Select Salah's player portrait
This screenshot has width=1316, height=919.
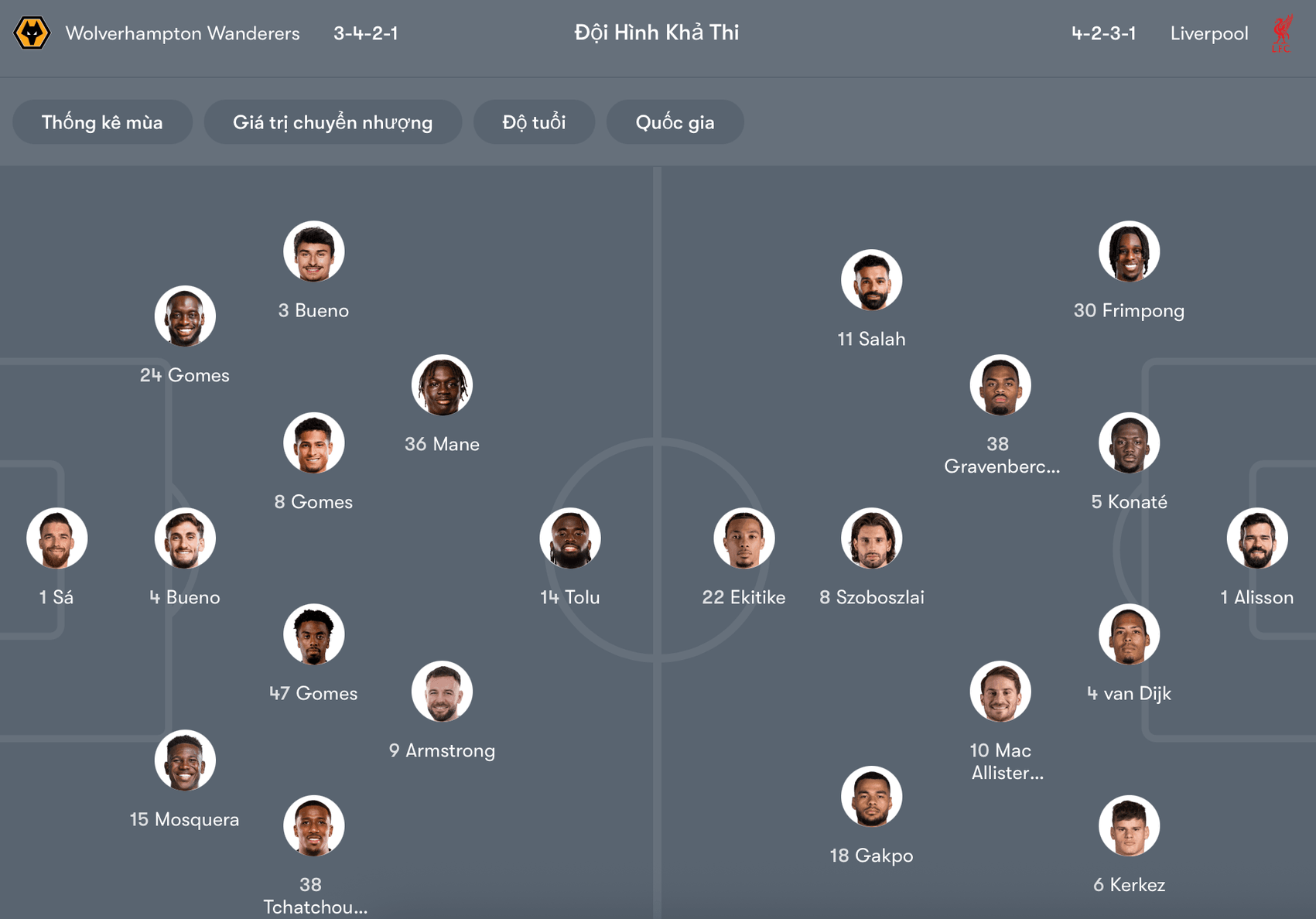[x=872, y=279]
